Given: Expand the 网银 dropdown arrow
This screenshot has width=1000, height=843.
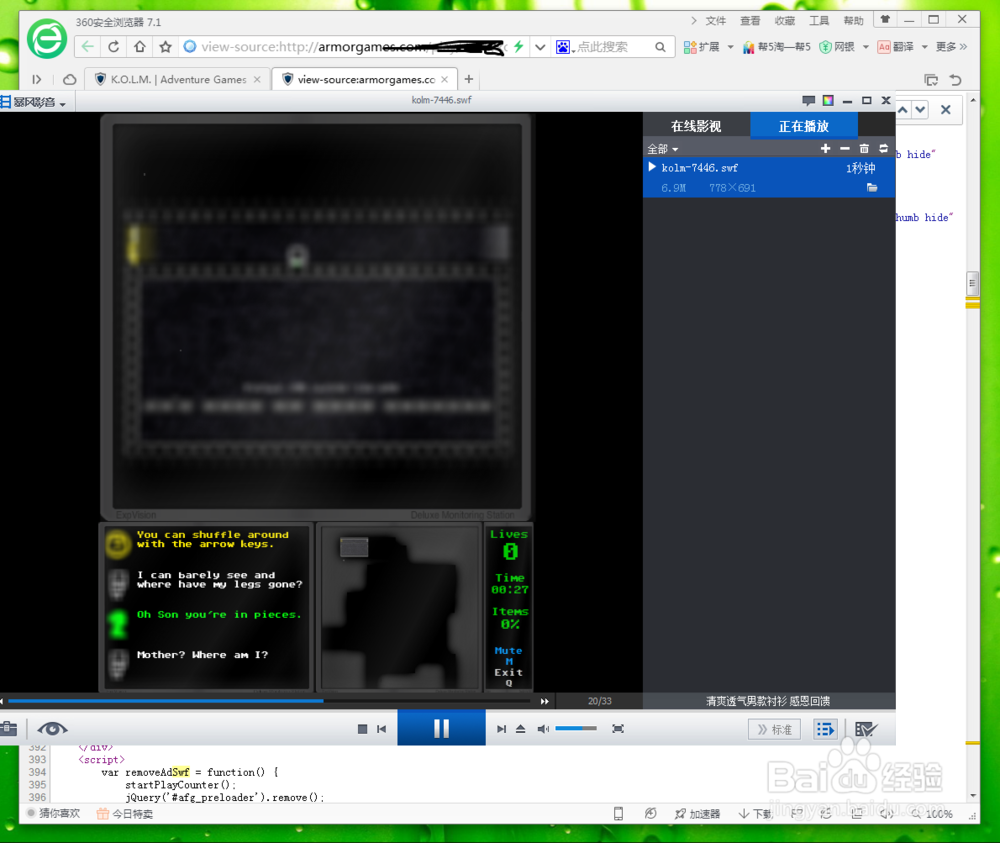Looking at the screenshot, I should [865, 47].
